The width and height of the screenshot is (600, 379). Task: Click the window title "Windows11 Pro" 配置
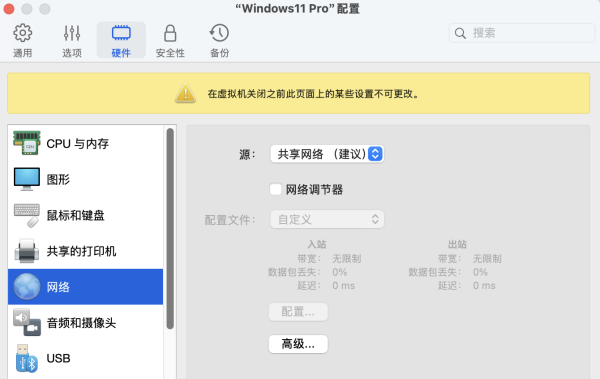click(x=297, y=8)
